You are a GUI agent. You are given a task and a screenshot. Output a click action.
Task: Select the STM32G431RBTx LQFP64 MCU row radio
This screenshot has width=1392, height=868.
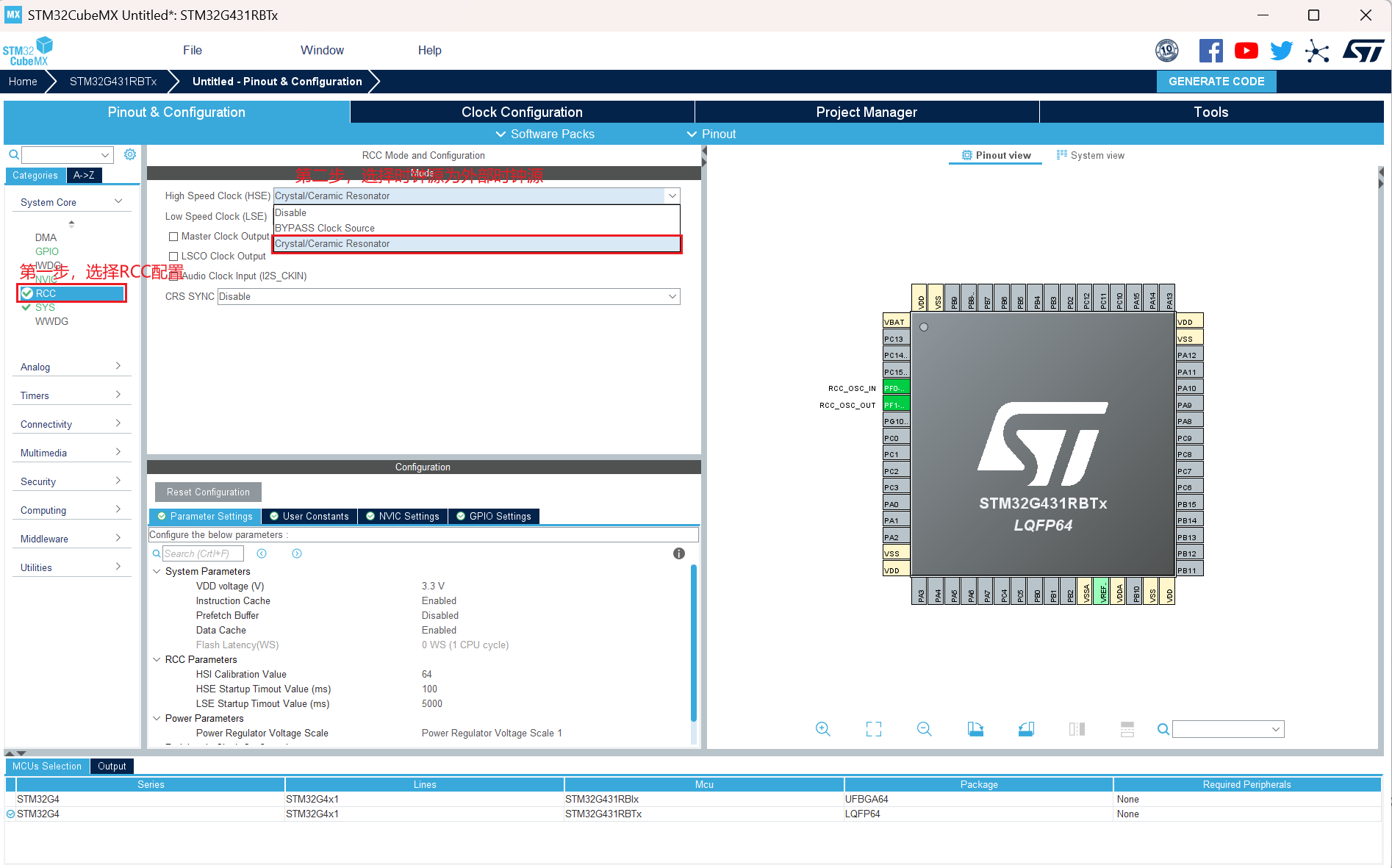[x=11, y=814]
